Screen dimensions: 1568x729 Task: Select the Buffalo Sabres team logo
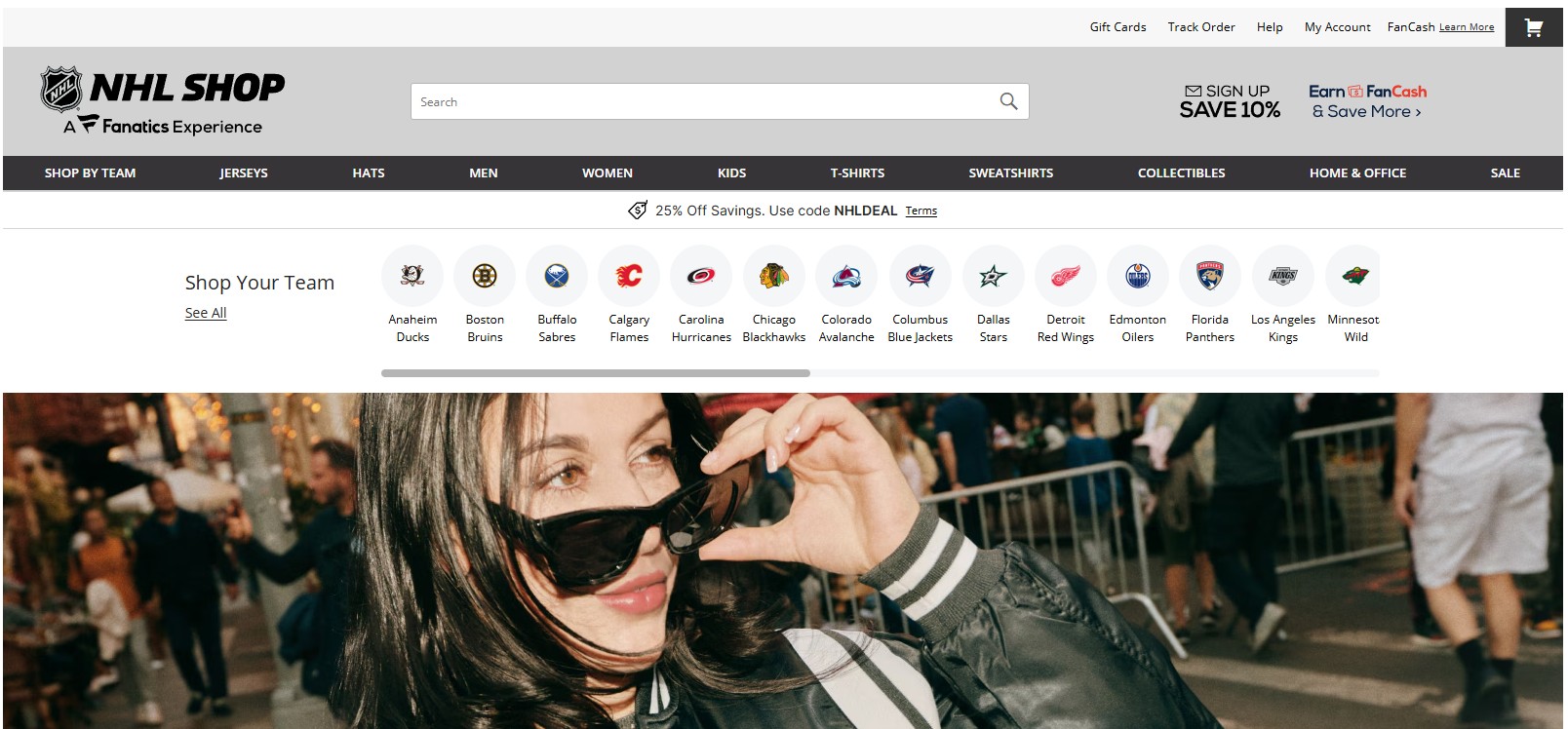(557, 276)
